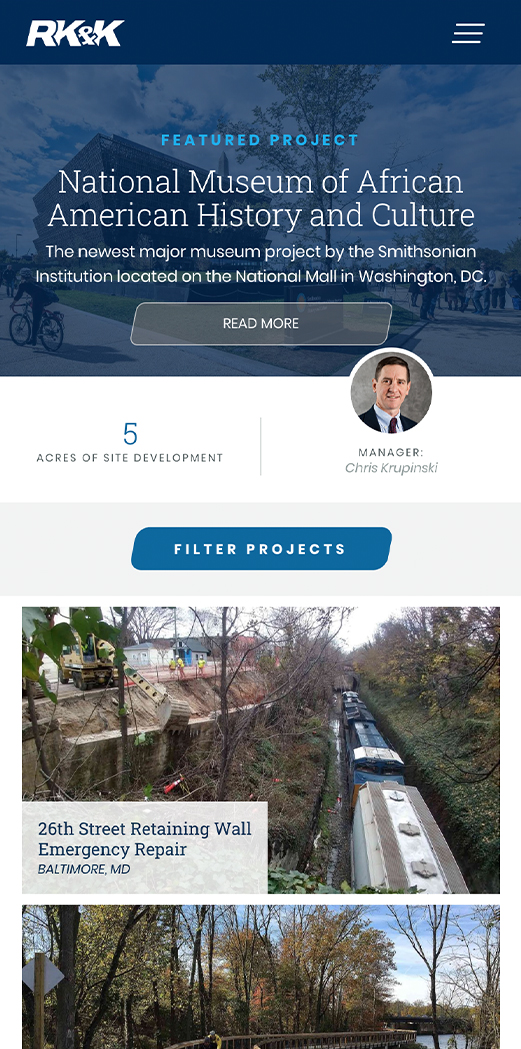Click the Baltimore, MD location text

pos(84,869)
